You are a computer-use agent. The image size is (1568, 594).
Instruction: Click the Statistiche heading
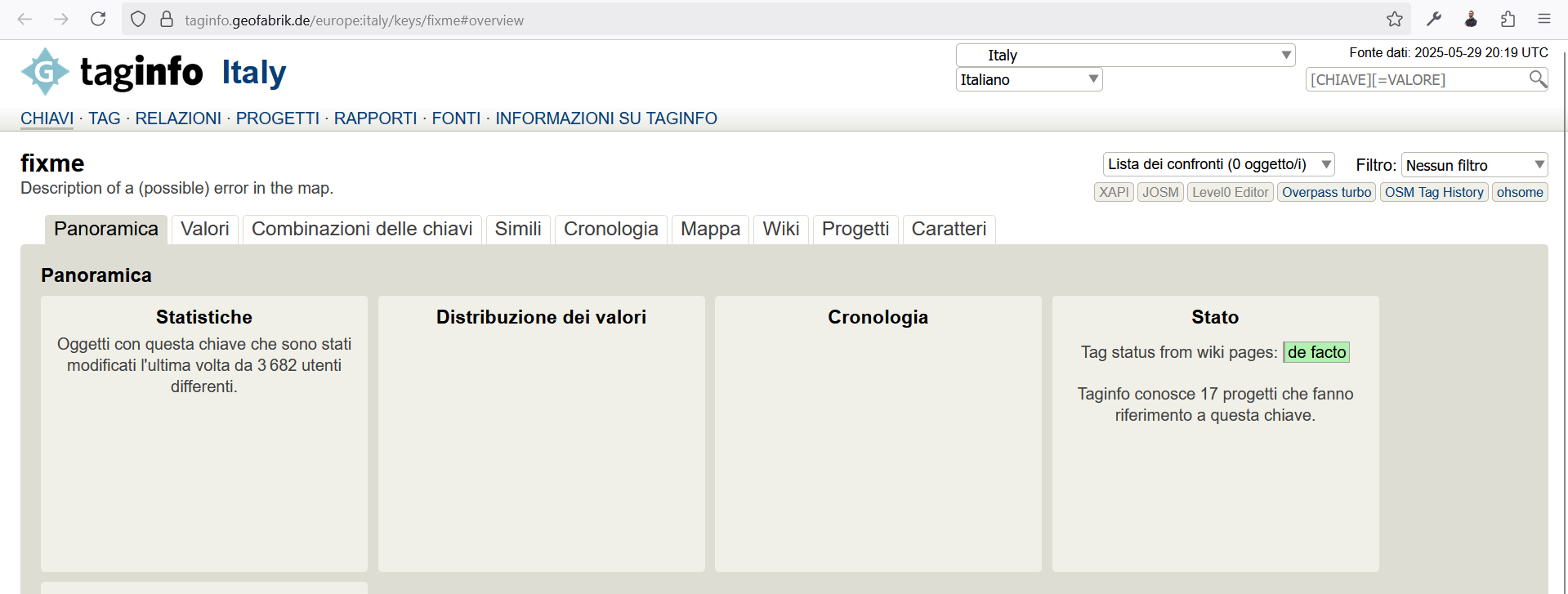(204, 317)
